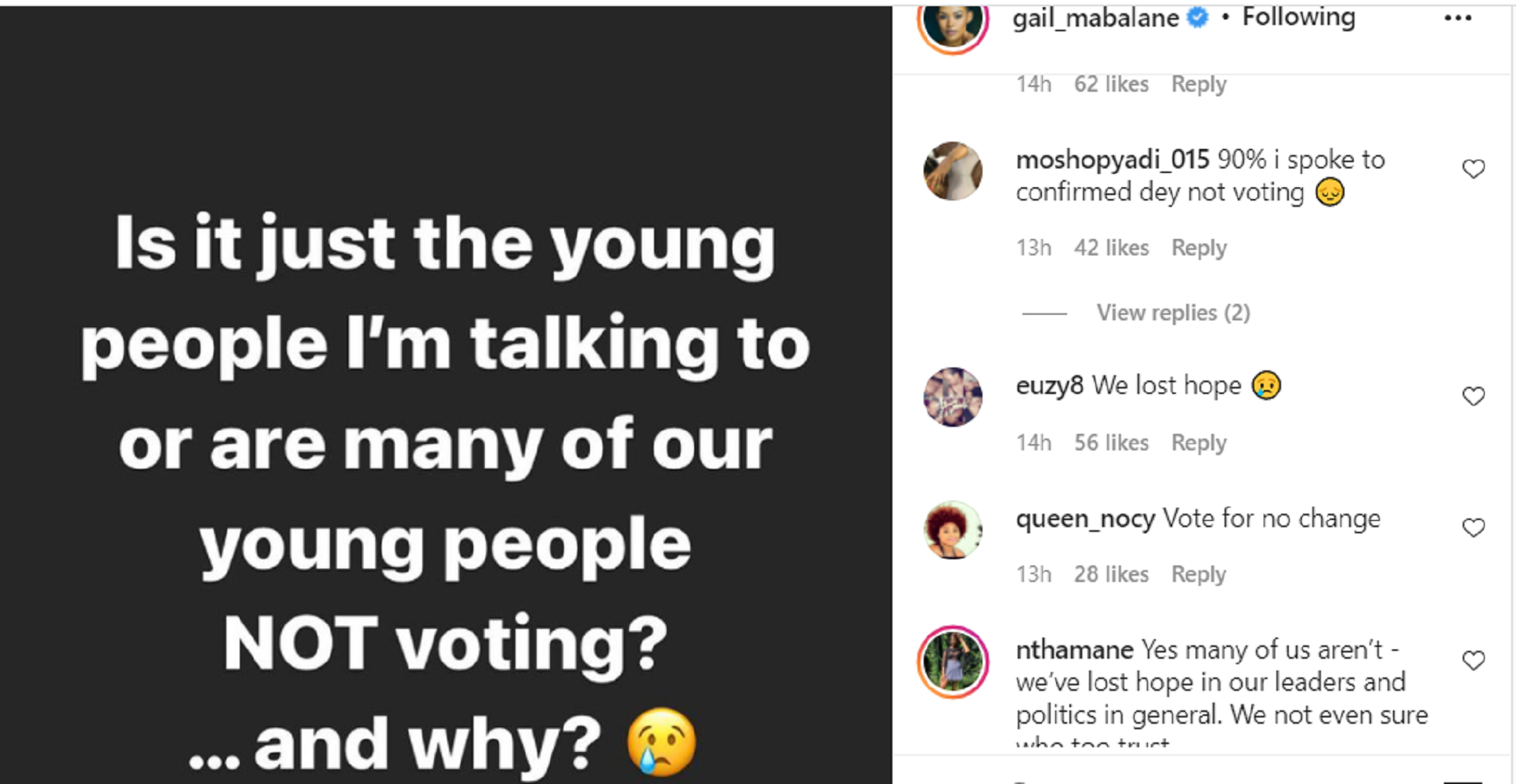Image resolution: width=1516 pixels, height=784 pixels.
Task: Open queen_nocy's profile avatar
Action: coord(953,529)
